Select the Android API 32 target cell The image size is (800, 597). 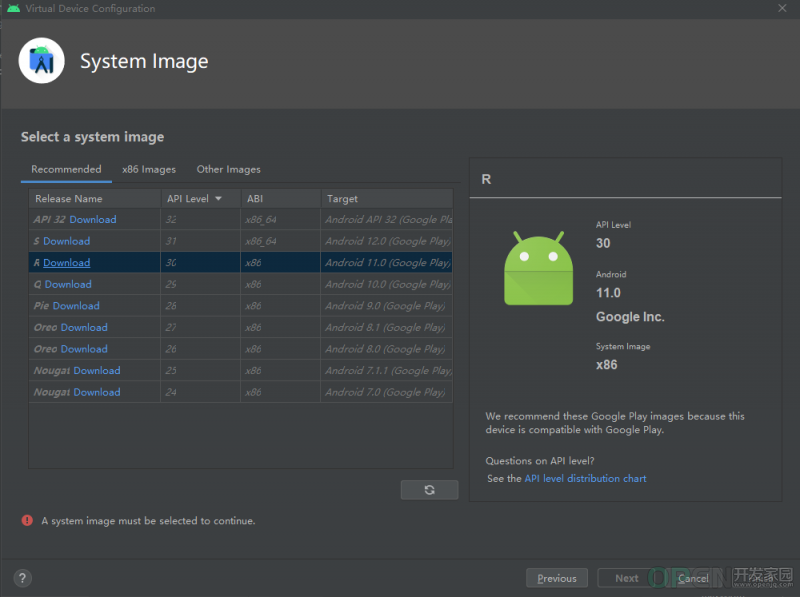click(387, 219)
